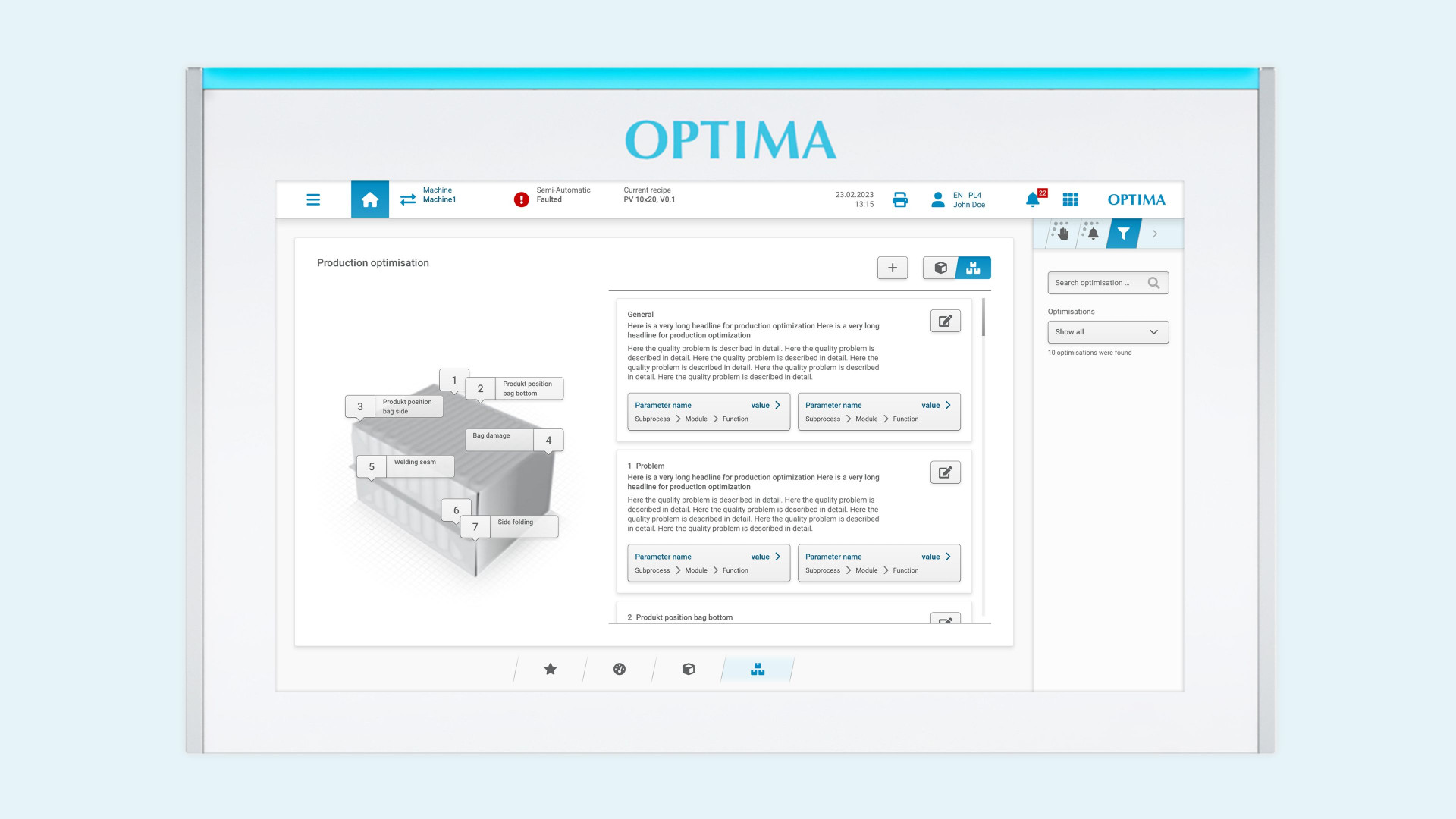Open notifications via the bell icon
The width and height of the screenshot is (1456, 819).
coord(1031,199)
